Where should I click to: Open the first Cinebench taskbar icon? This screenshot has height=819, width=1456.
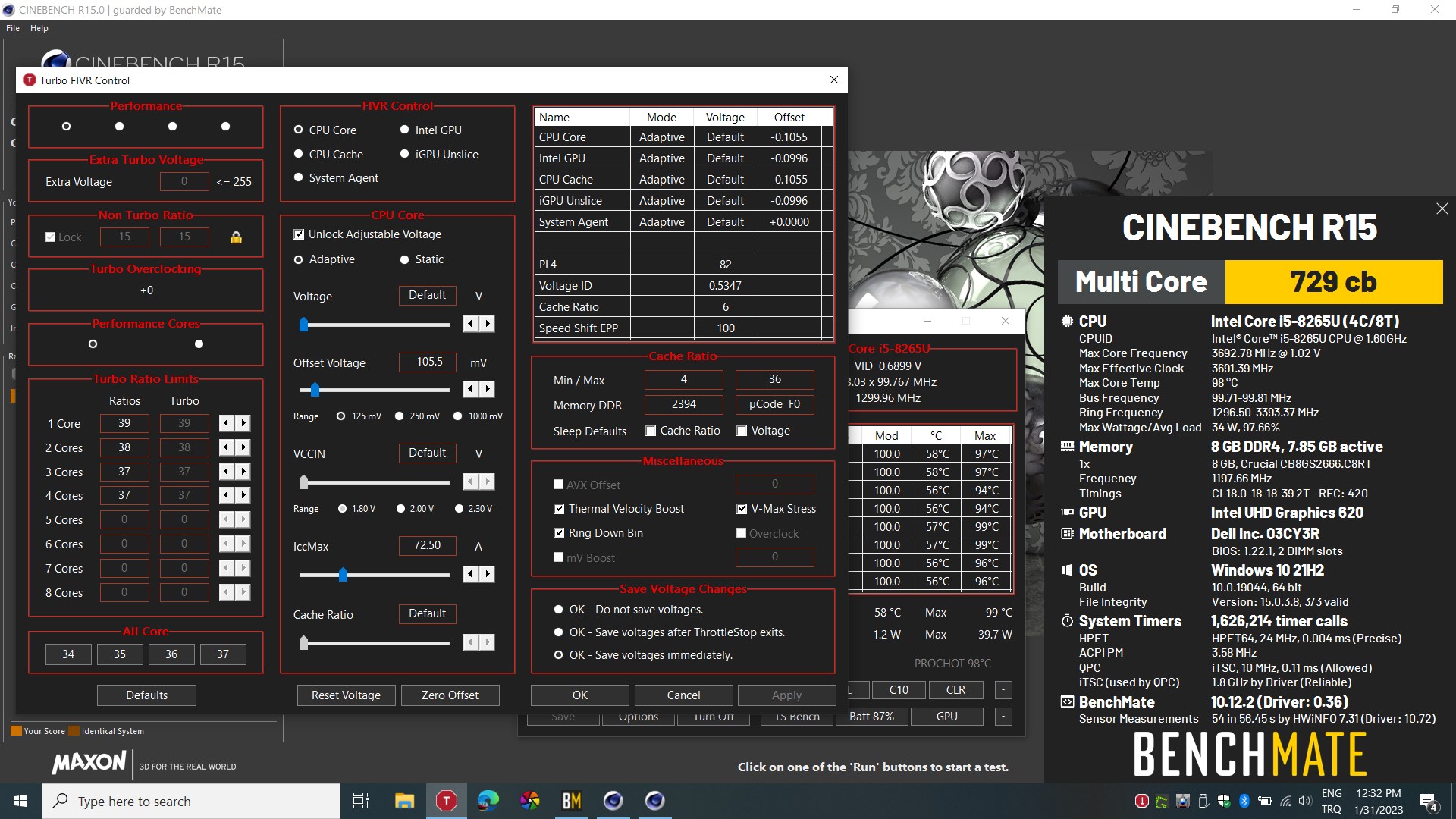click(x=613, y=801)
